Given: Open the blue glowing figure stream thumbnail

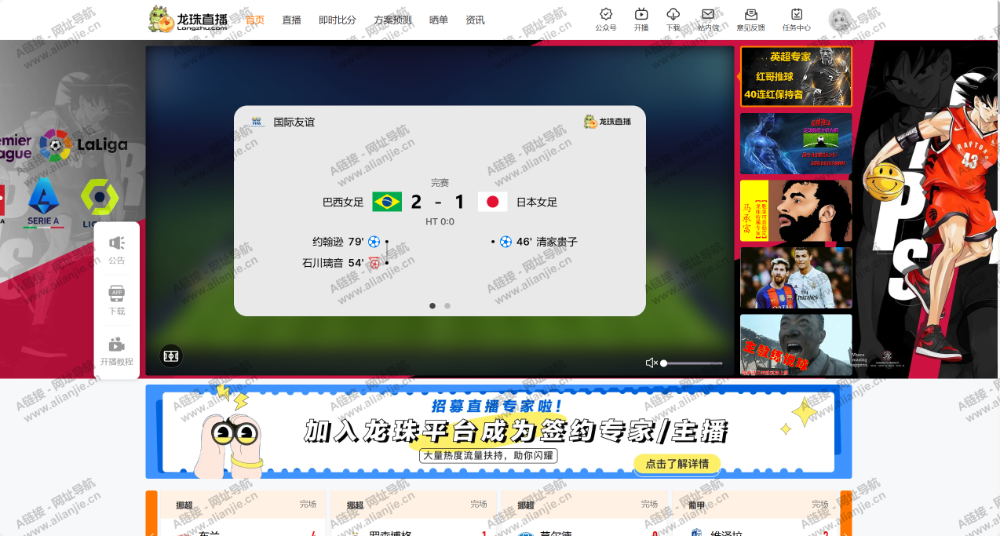Looking at the screenshot, I should [796, 144].
